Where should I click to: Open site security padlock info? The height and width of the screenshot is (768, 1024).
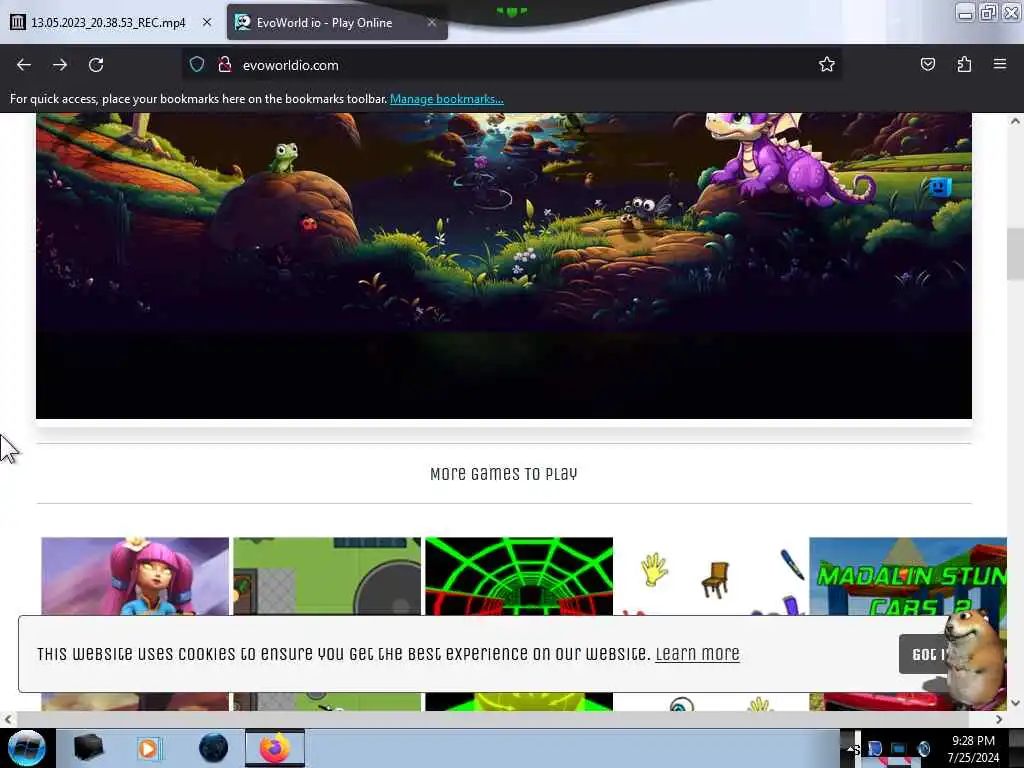(225, 64)
